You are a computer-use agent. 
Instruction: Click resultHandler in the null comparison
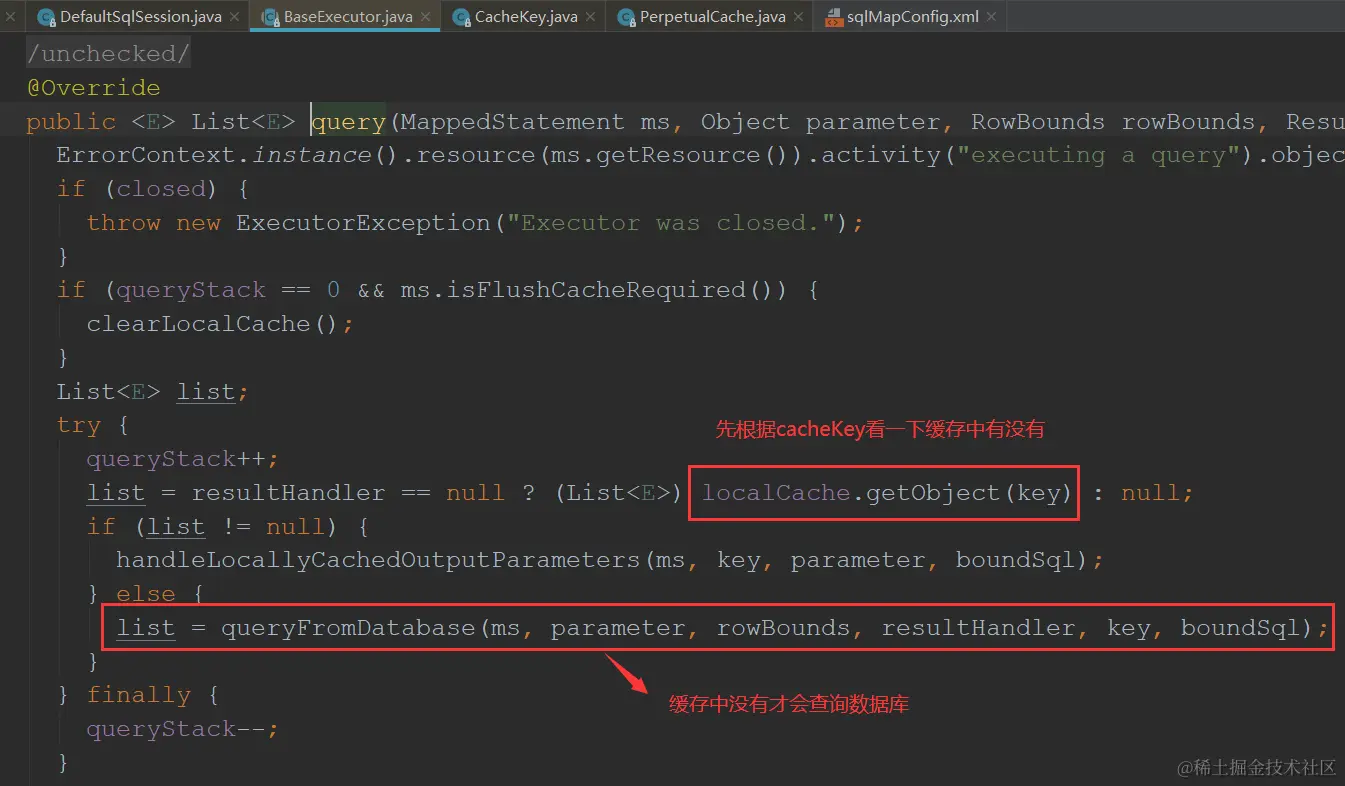288,493
